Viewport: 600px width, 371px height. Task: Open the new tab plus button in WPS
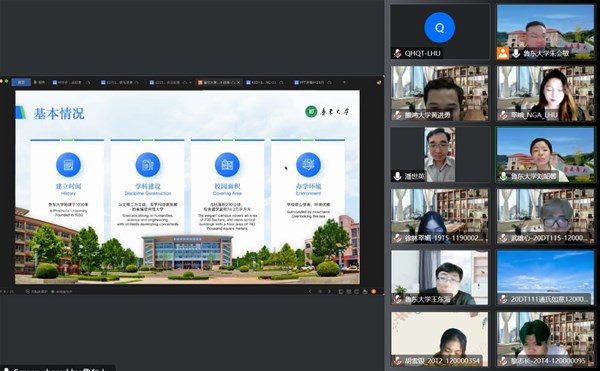pyautogui.click(x=344, y=82)
